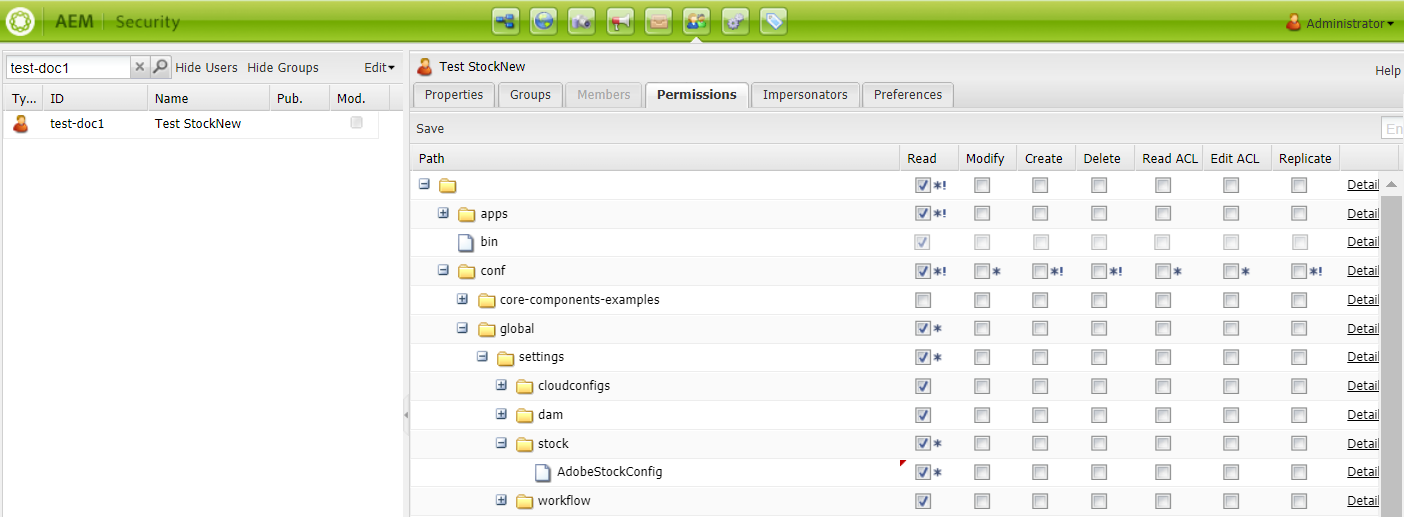Image resolution: width=1404 pixels, height=517 pixels.
Task: Click the bin file icon
Action: (x=465, y=242)
